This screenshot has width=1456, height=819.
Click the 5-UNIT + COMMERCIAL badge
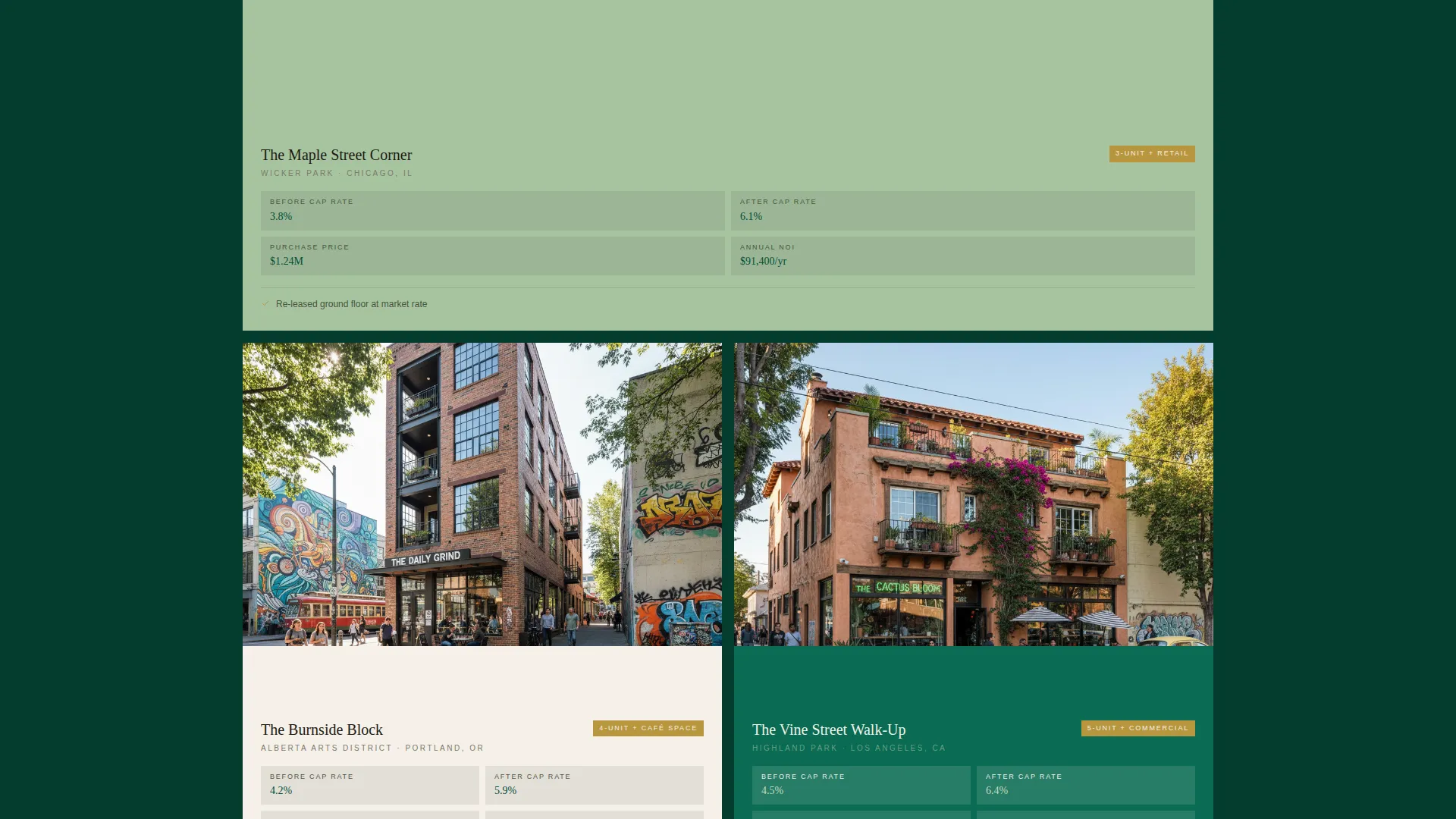click(1138, 728)
